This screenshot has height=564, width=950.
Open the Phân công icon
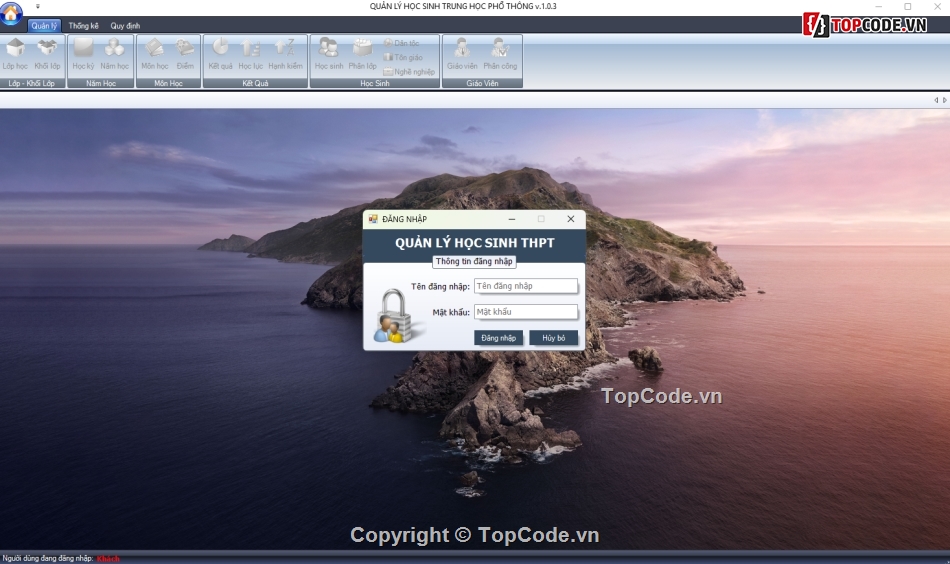500,53
